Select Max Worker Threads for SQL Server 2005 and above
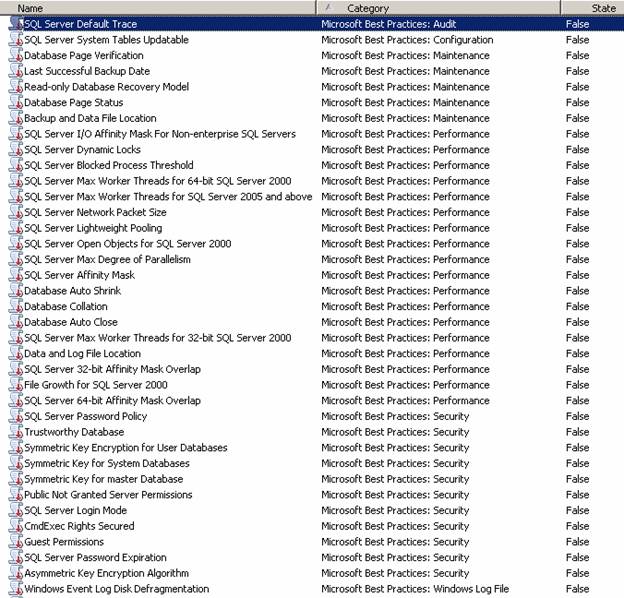 click(168, 197)
